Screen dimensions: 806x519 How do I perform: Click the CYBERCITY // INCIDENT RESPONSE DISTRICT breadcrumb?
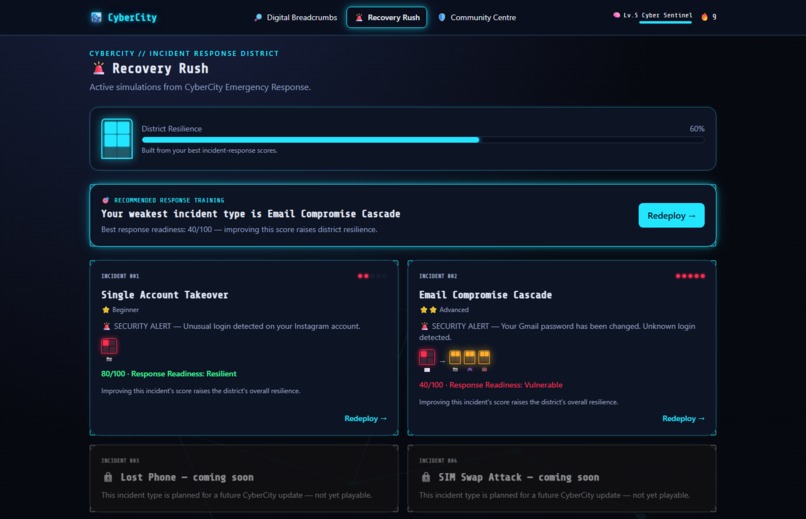coord(184,53)
